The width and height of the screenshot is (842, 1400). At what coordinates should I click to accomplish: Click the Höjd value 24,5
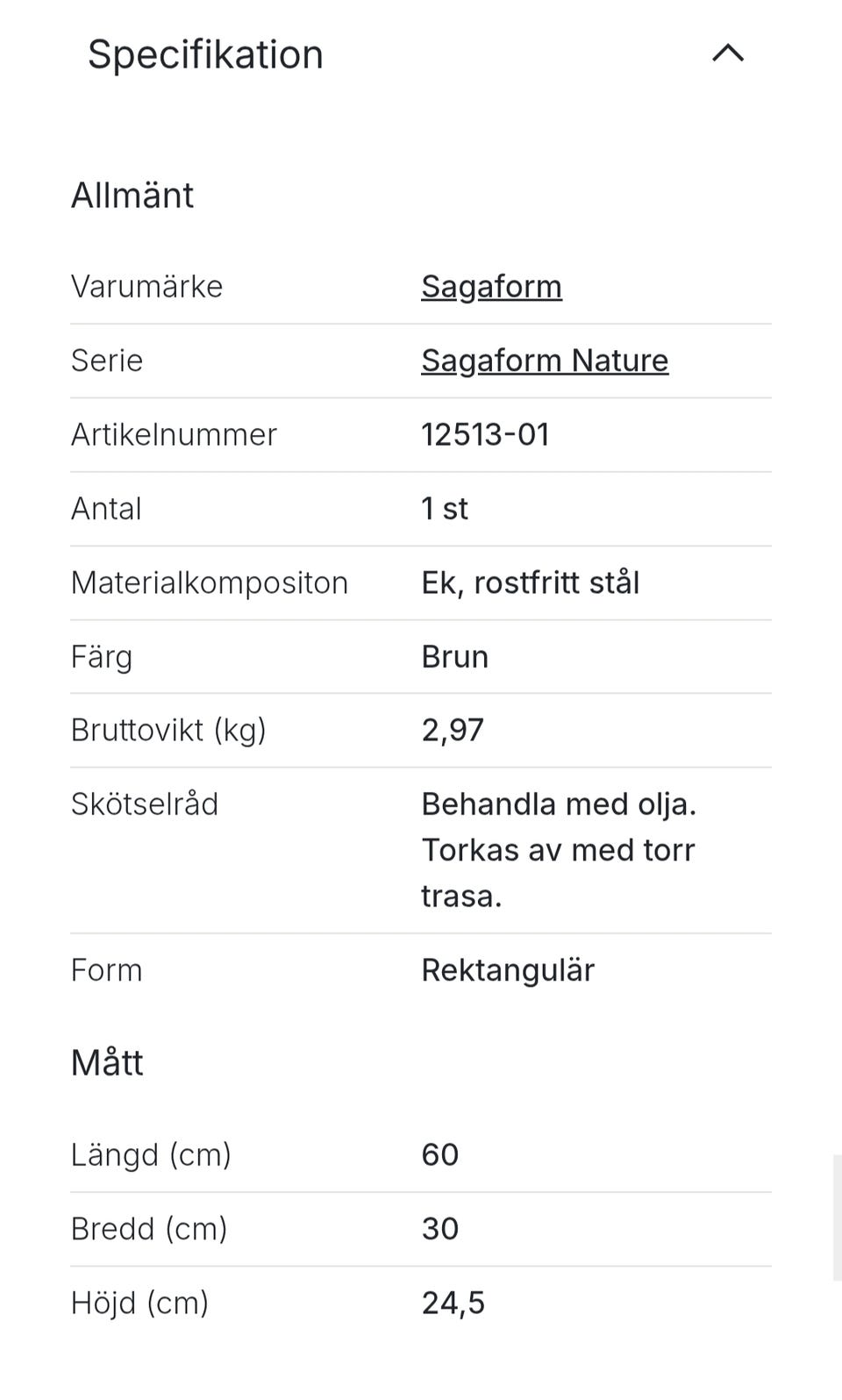click(x=453, y=1304)
